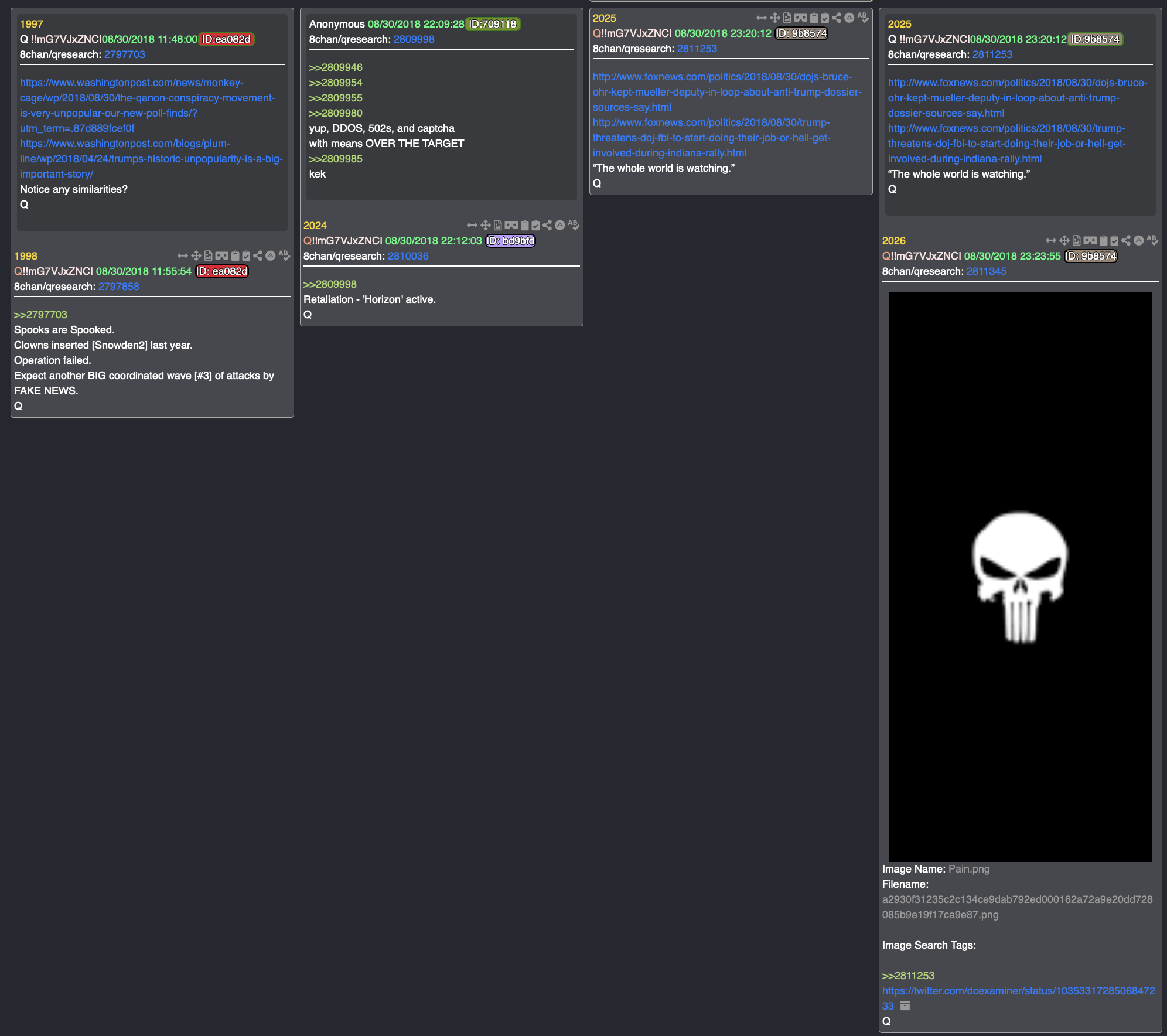Follow the >>2809998 reply reference in post 2024

(330, 284)
